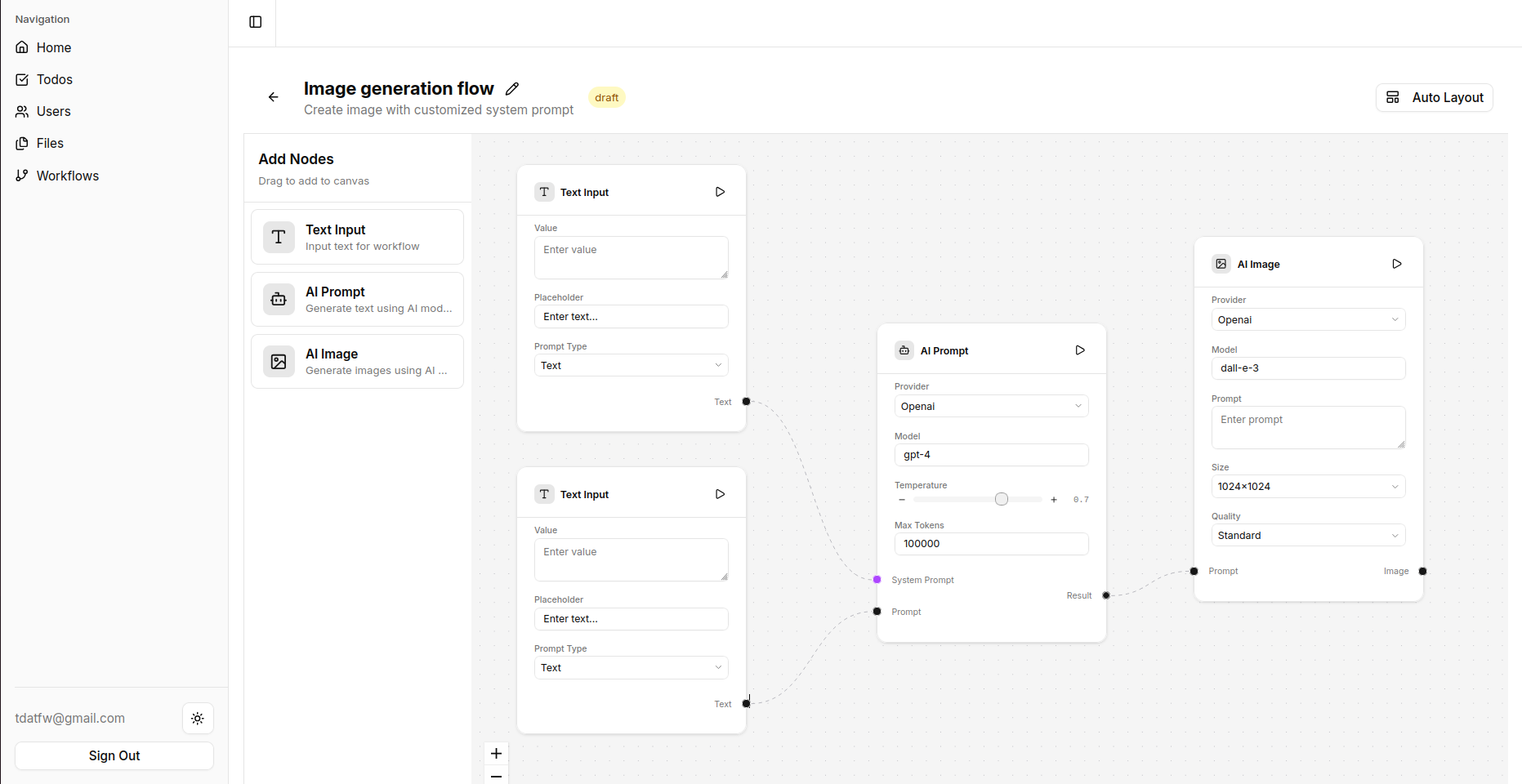Viewport: 1522px width, 784px height.
Task: Open the Prompt Type dropdown in first Text Input
Action: (x=631, y=365)
